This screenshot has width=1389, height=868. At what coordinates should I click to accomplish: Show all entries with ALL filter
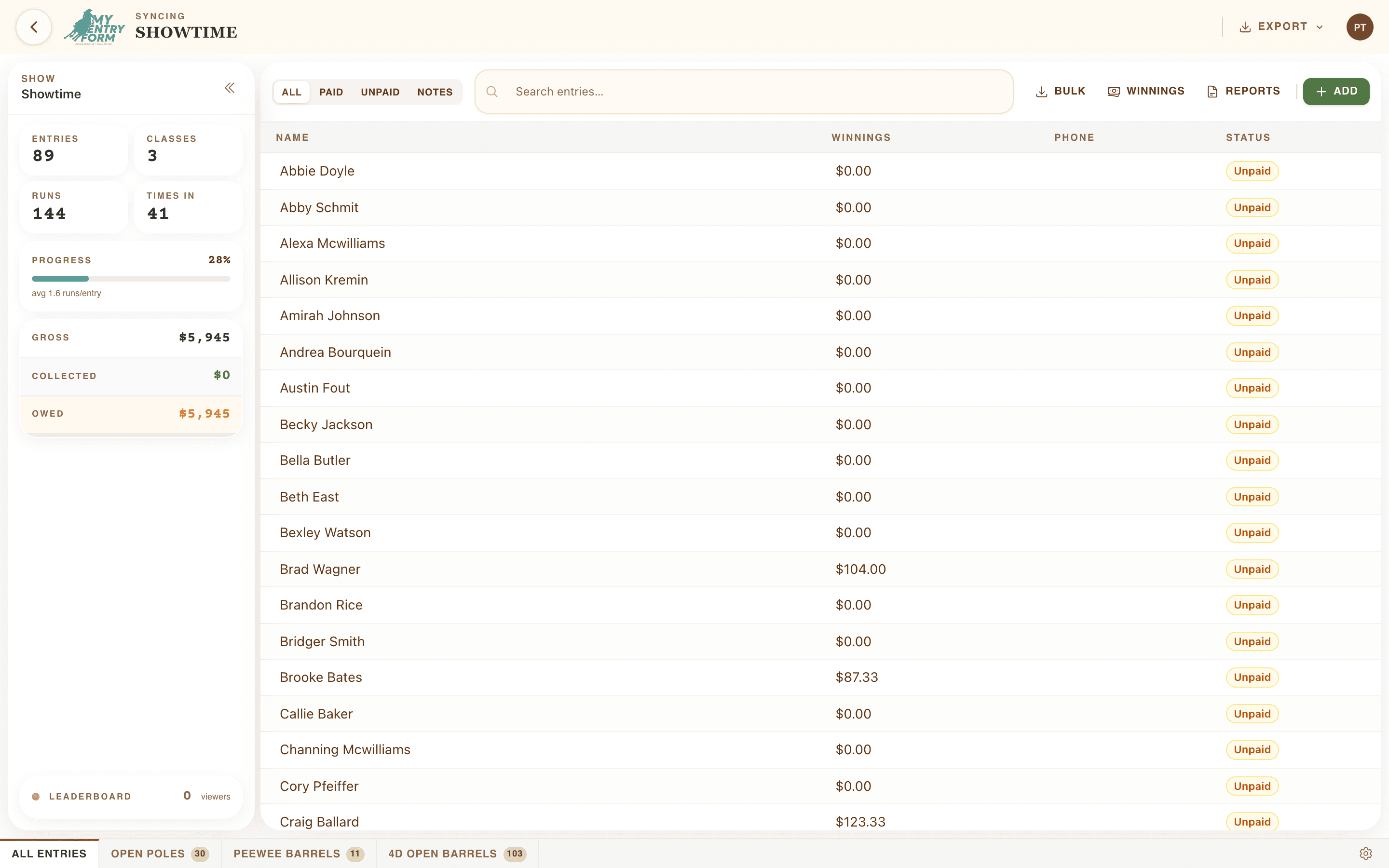point(292,92)
